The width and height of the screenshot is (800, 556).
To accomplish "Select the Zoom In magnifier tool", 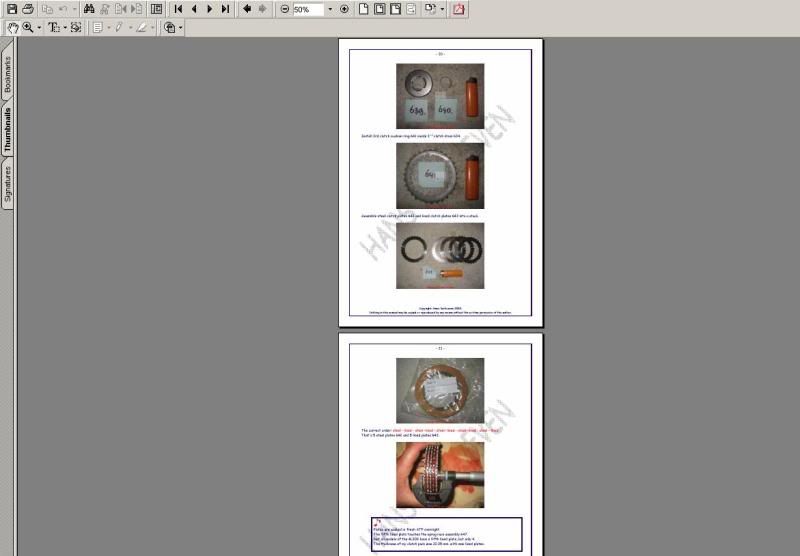I will point(28,28).
